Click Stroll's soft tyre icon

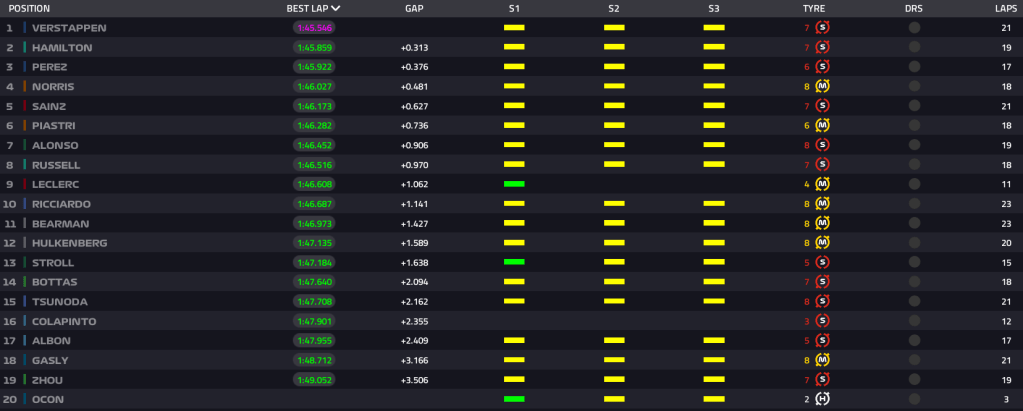pos(823,263)
